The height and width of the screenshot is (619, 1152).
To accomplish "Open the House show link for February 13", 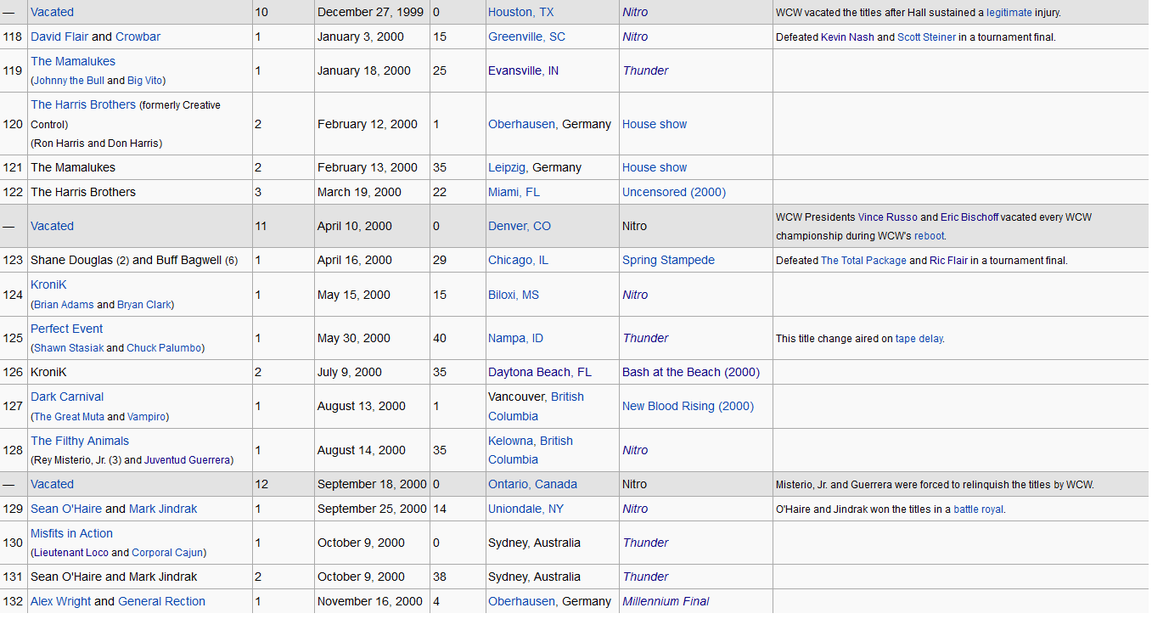I will 655,167.
